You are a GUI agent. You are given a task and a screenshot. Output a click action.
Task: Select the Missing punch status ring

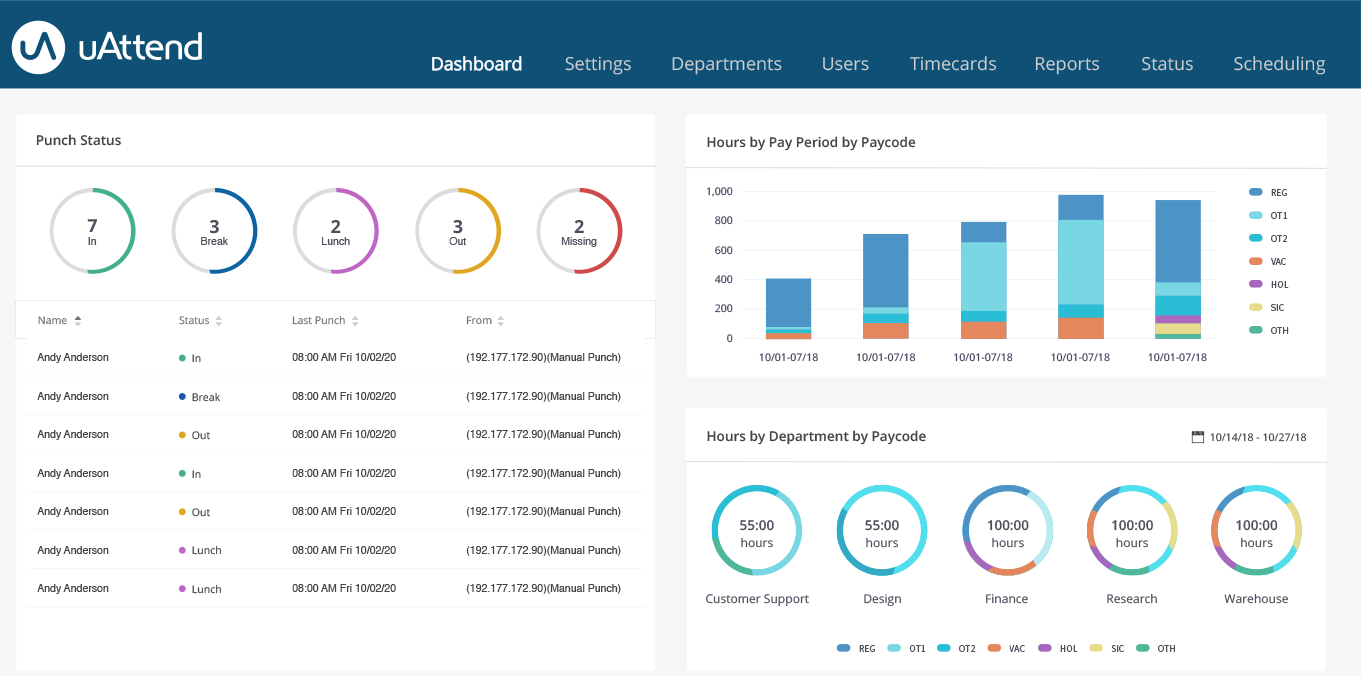pos(579,231)
